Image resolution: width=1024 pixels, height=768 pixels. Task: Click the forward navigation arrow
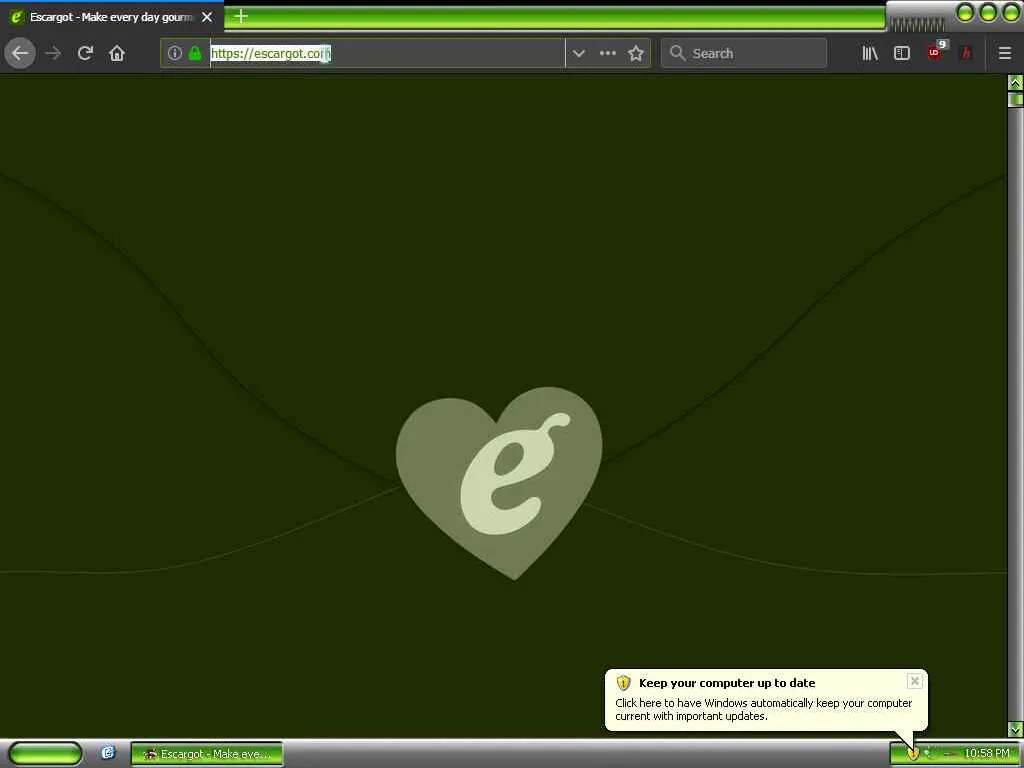point(54,53)
